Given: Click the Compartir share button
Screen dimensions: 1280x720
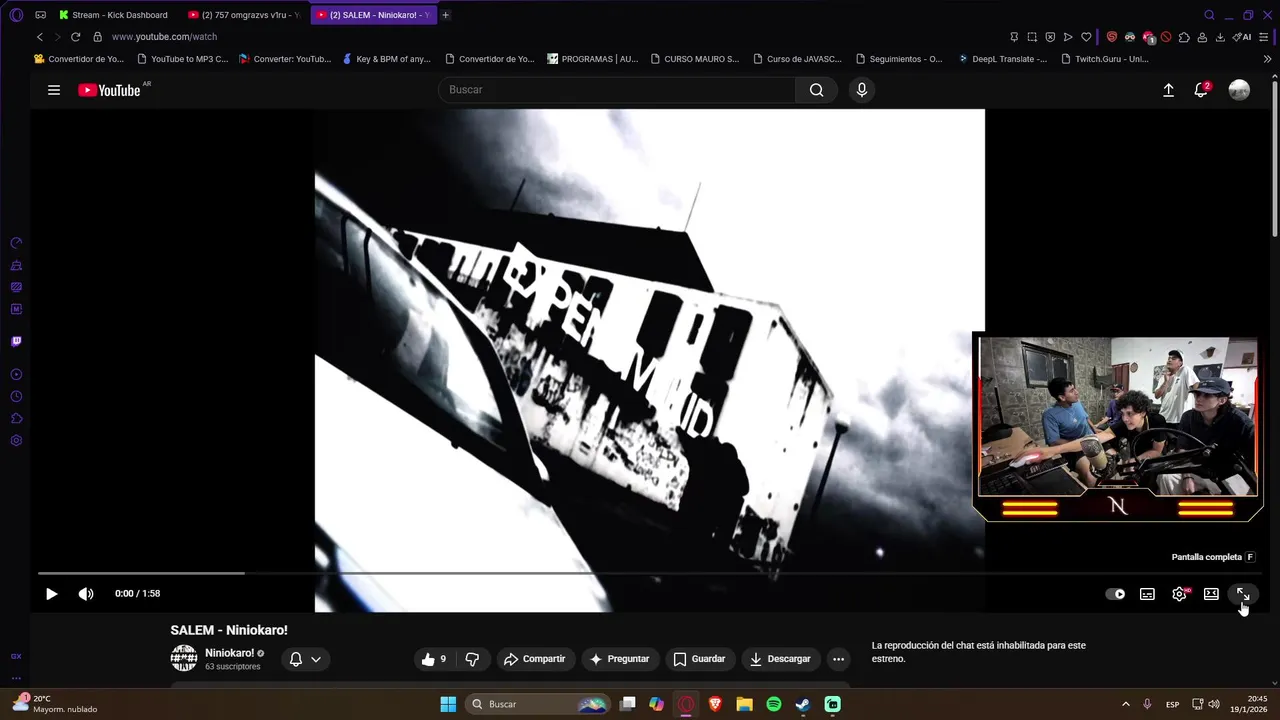Looking at the screenshot, I should (535, 659).
